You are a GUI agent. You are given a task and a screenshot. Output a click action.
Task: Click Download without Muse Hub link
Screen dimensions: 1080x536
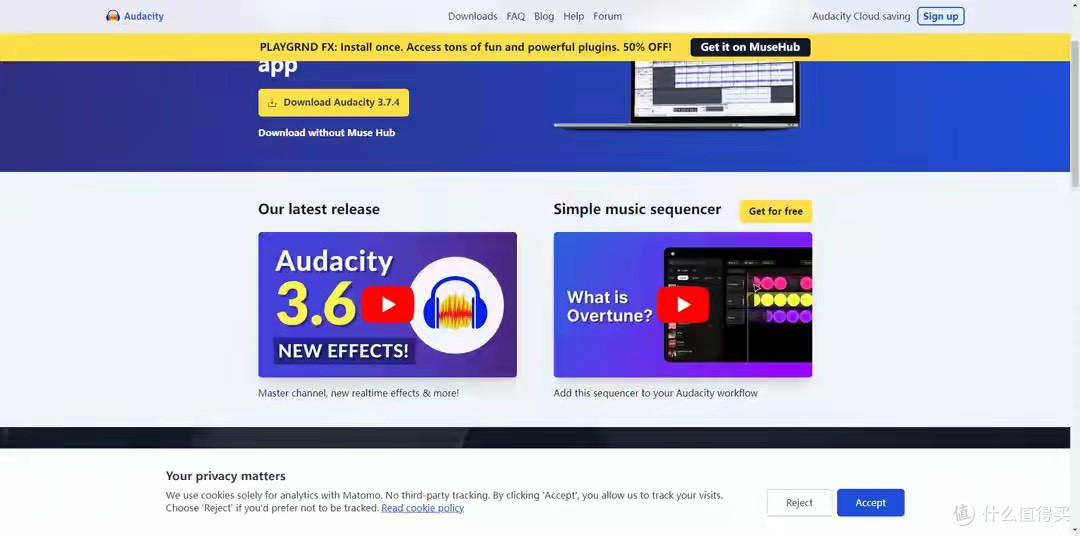click(326, 132)
